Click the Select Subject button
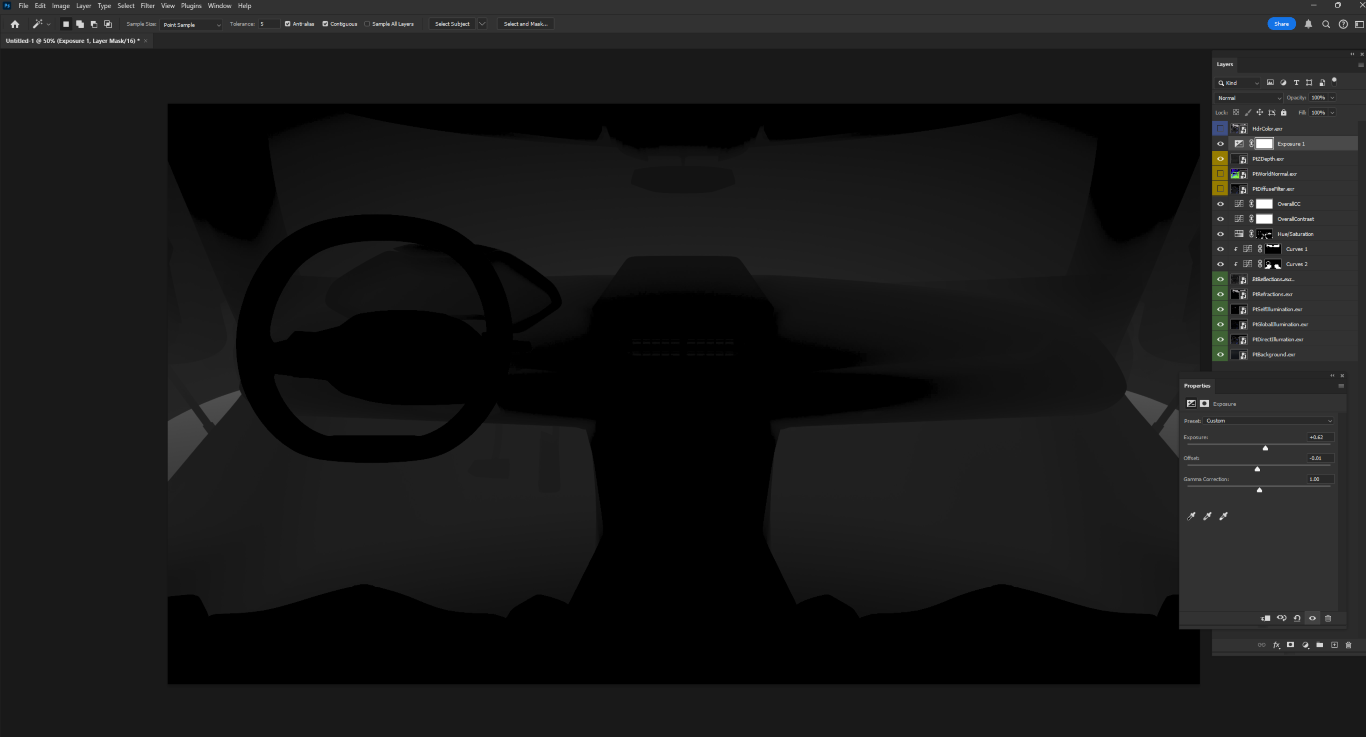1366x737 pixels. click(x=452, y=24)
